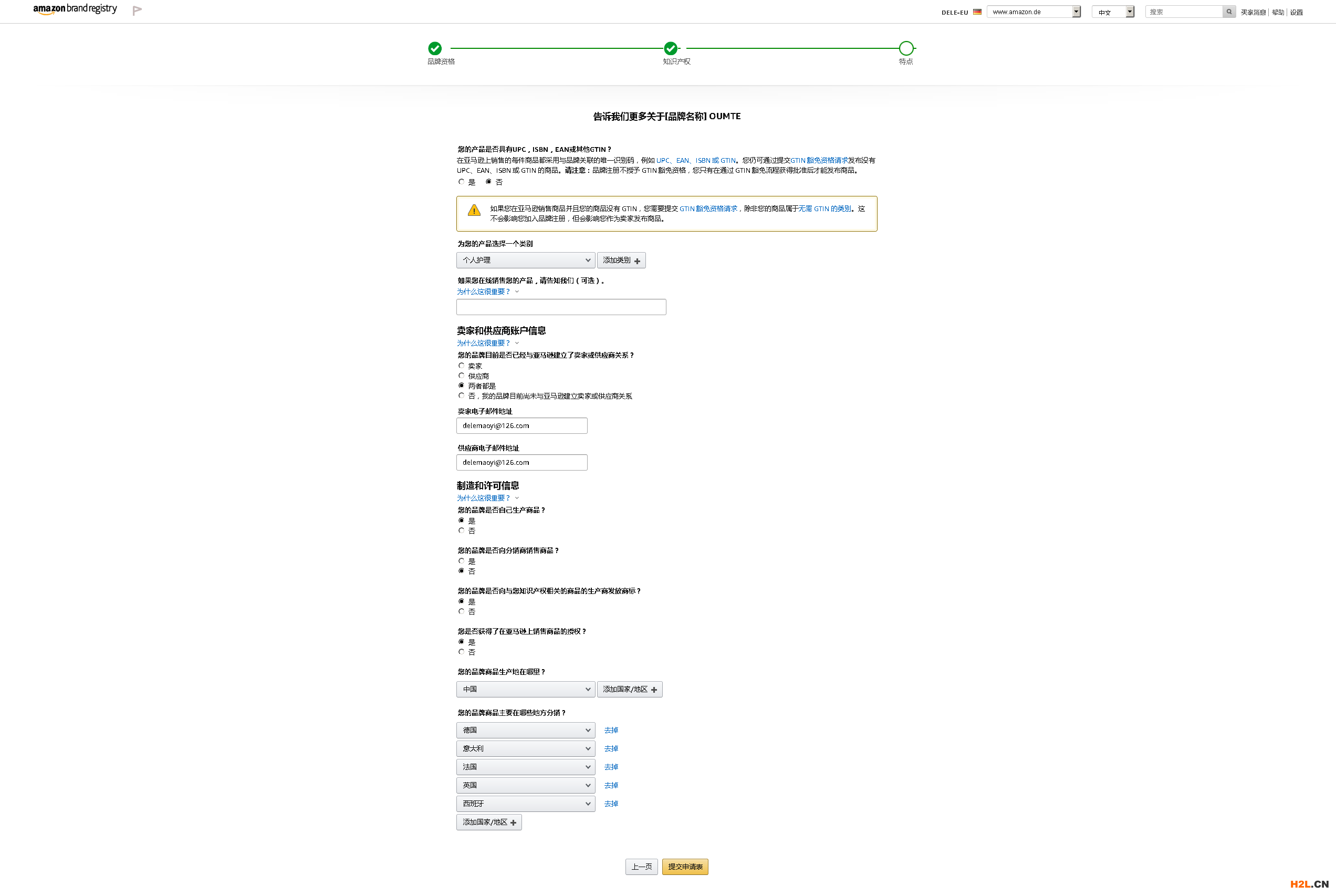Open the 西班牙 distribution dropdown
1336x896 pixels.
(526, 804)
